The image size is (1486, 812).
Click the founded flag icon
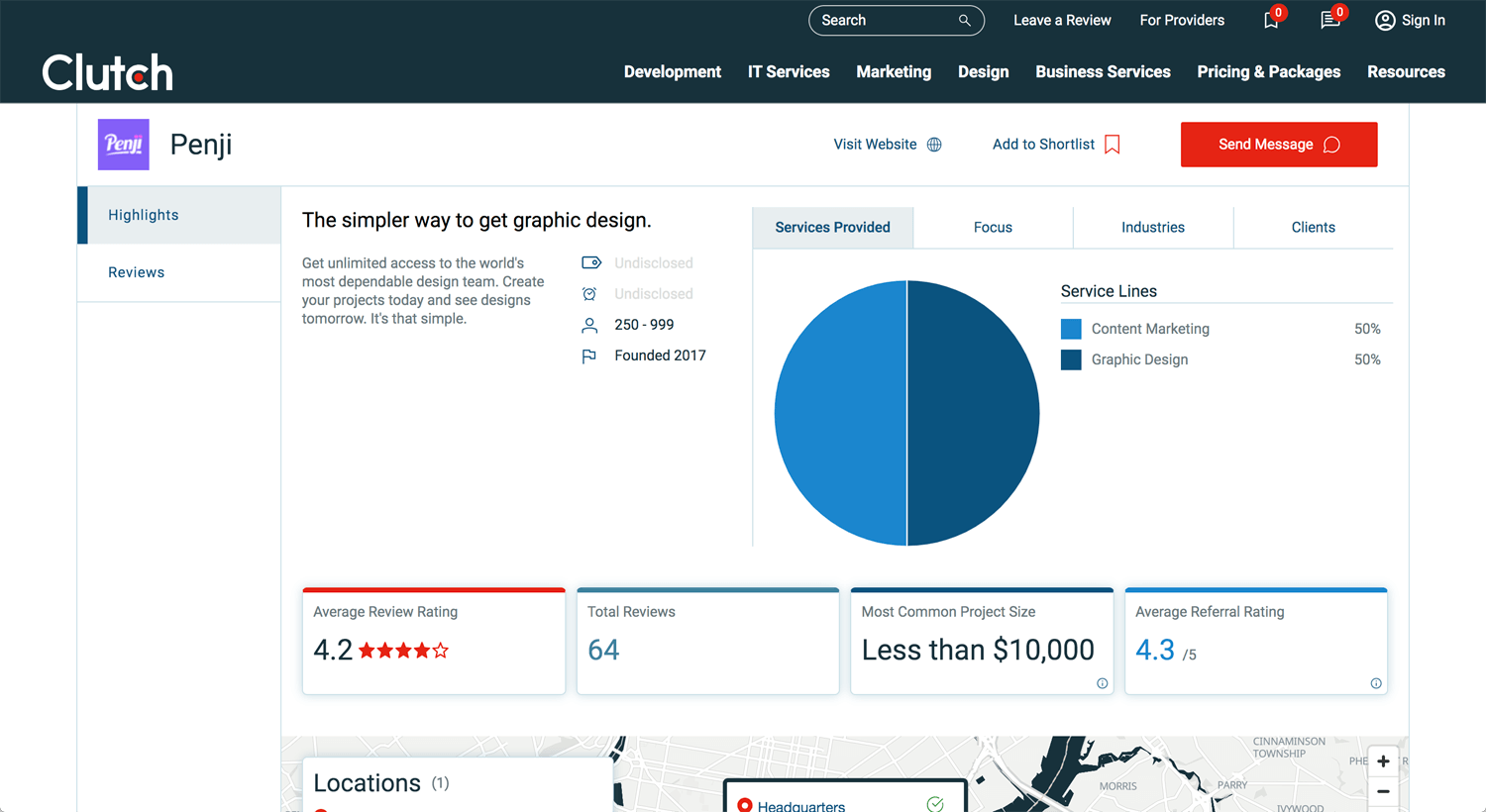[x=589, y=355]
